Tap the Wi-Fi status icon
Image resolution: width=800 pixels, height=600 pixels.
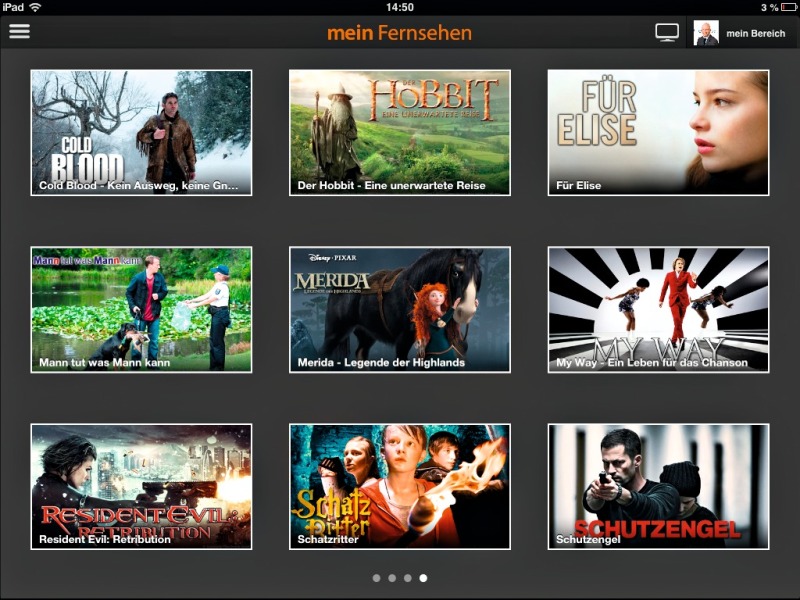click(x=35, y=7)
